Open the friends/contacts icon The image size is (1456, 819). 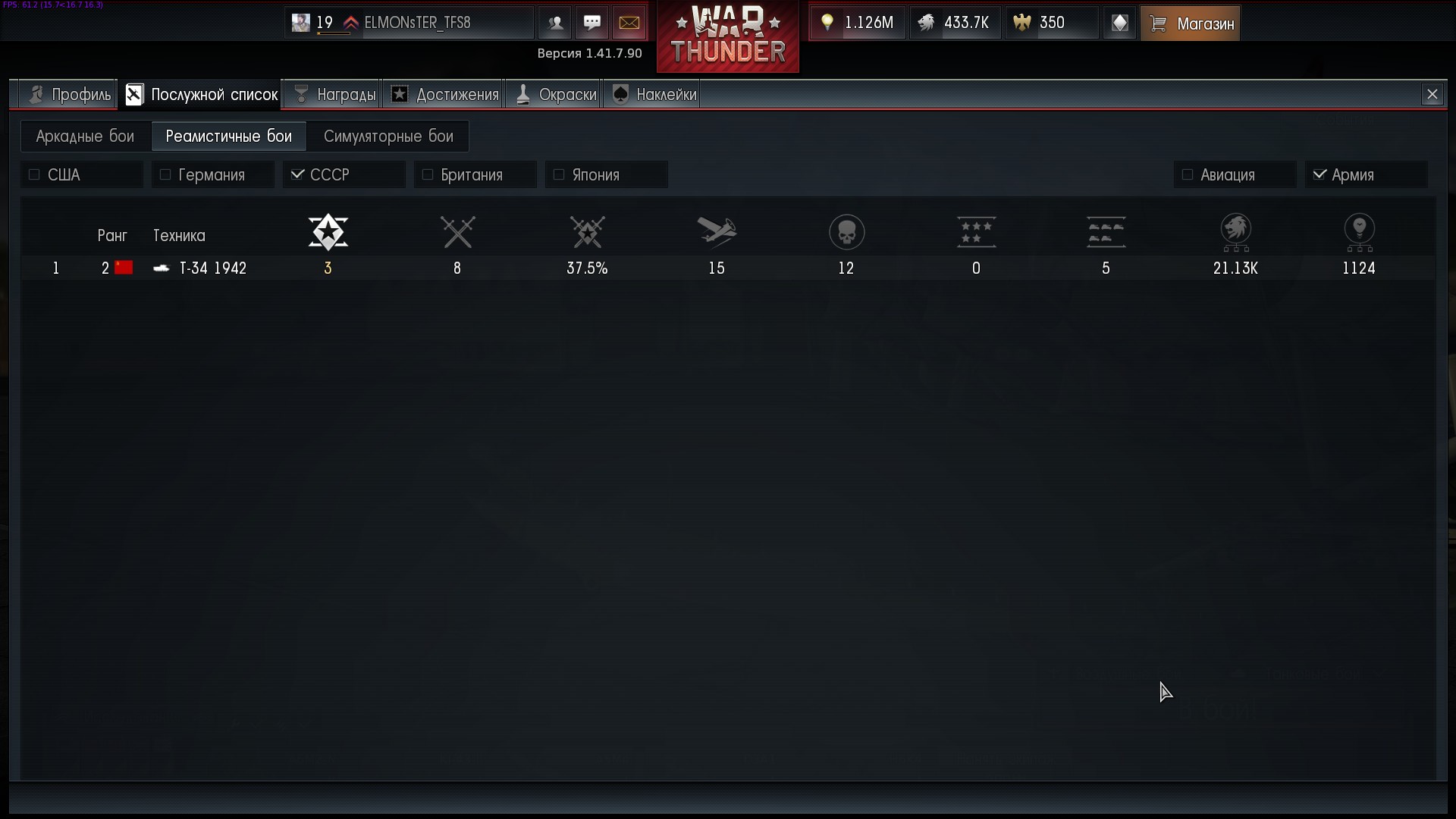pyautogui.click(x=555, y=23)
